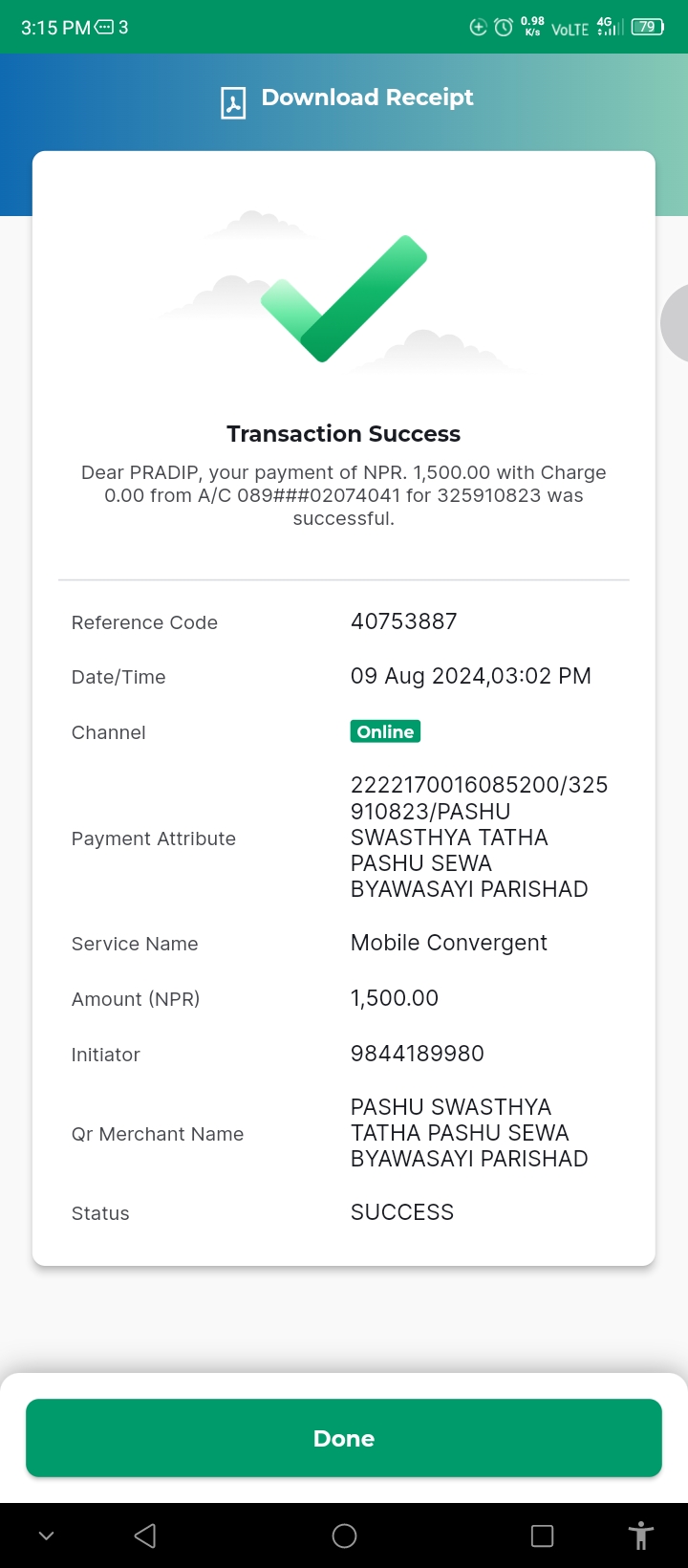
Task: Select reference code 40753887
Action: pos(404,621)
